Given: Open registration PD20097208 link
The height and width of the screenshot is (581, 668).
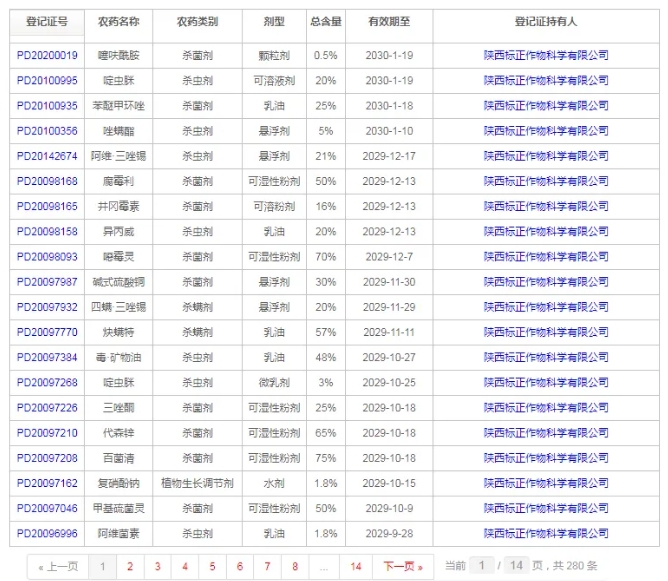Looking at the screenshot, I should click(x=47, y=458).
